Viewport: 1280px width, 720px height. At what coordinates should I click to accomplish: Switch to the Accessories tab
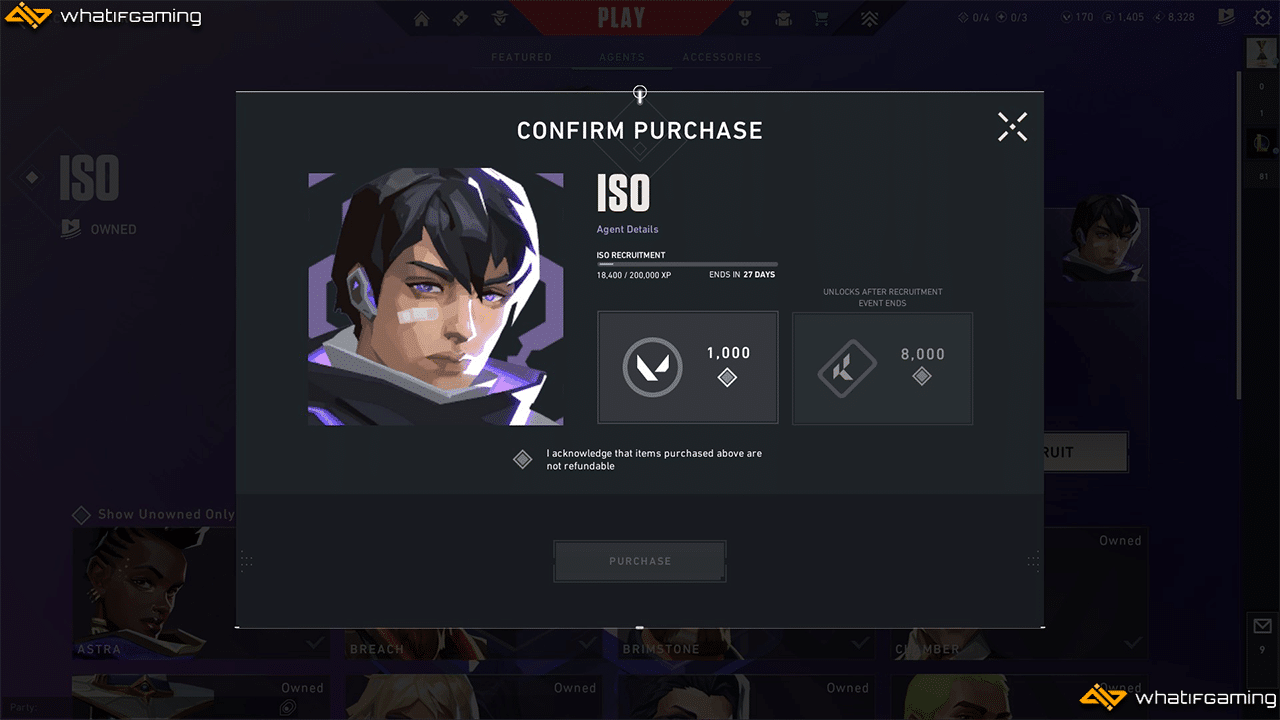[722, 58]
